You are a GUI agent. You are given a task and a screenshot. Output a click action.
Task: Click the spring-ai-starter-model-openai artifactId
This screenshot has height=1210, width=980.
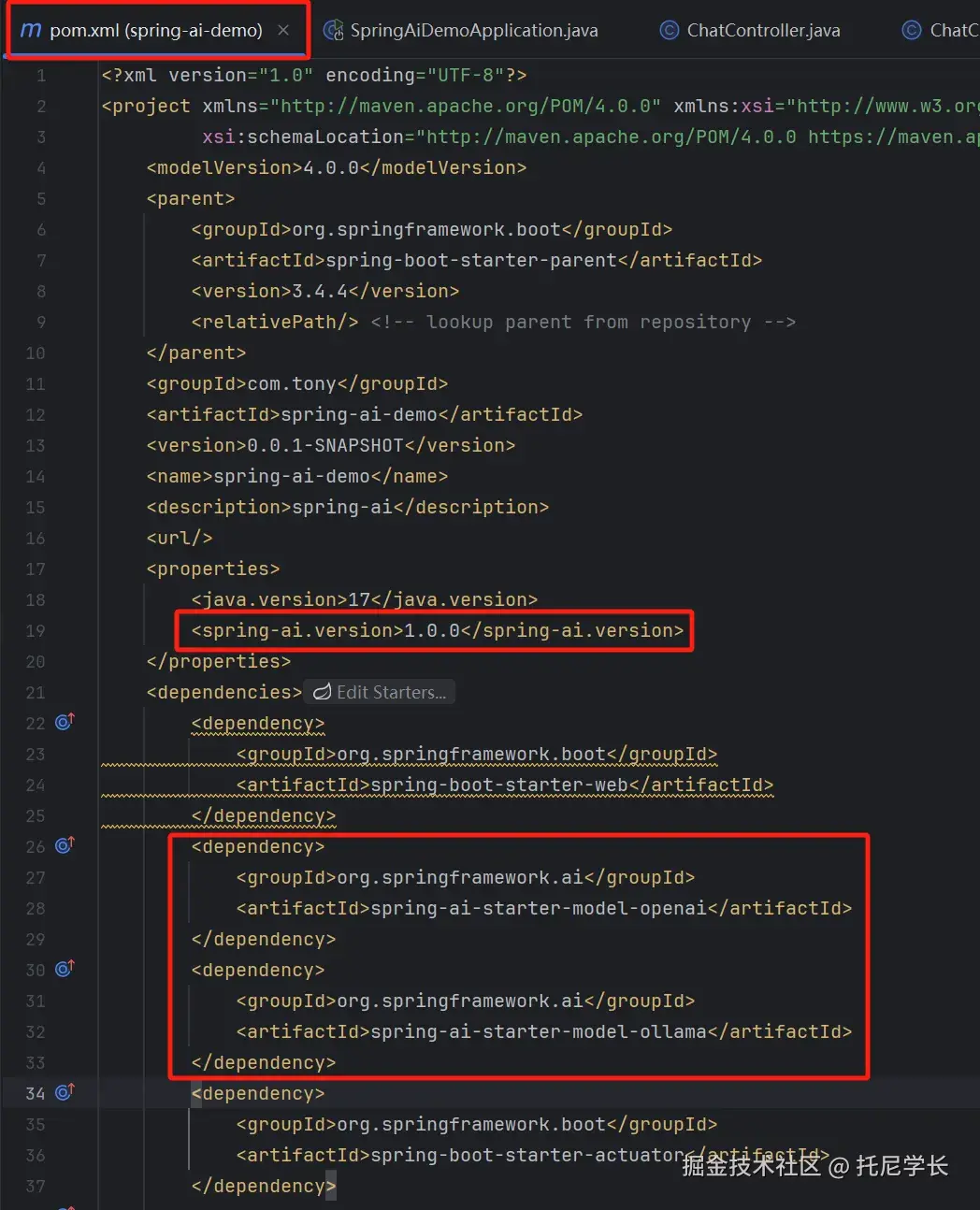coord(539,908)
